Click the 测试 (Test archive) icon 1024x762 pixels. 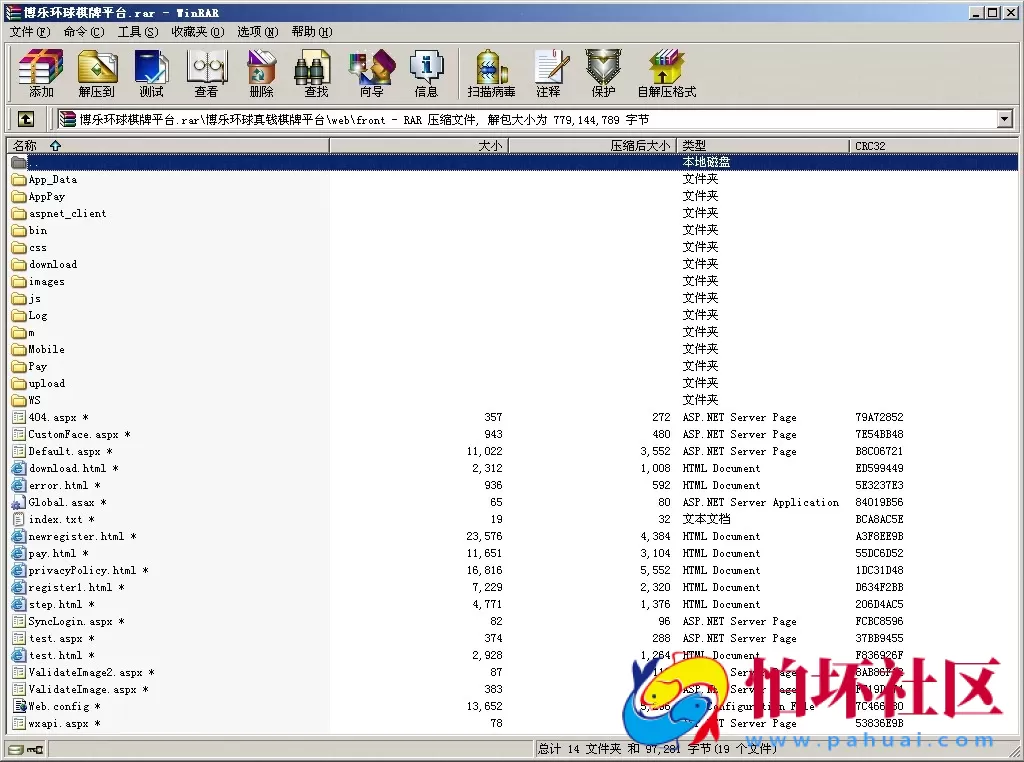(151, 73)
